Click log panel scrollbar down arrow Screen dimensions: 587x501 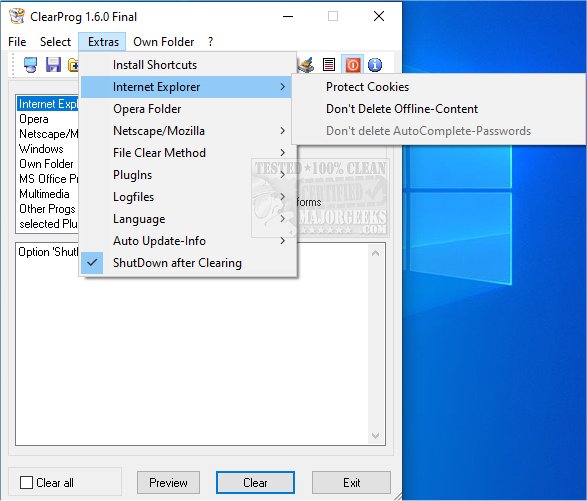(375, 435)
